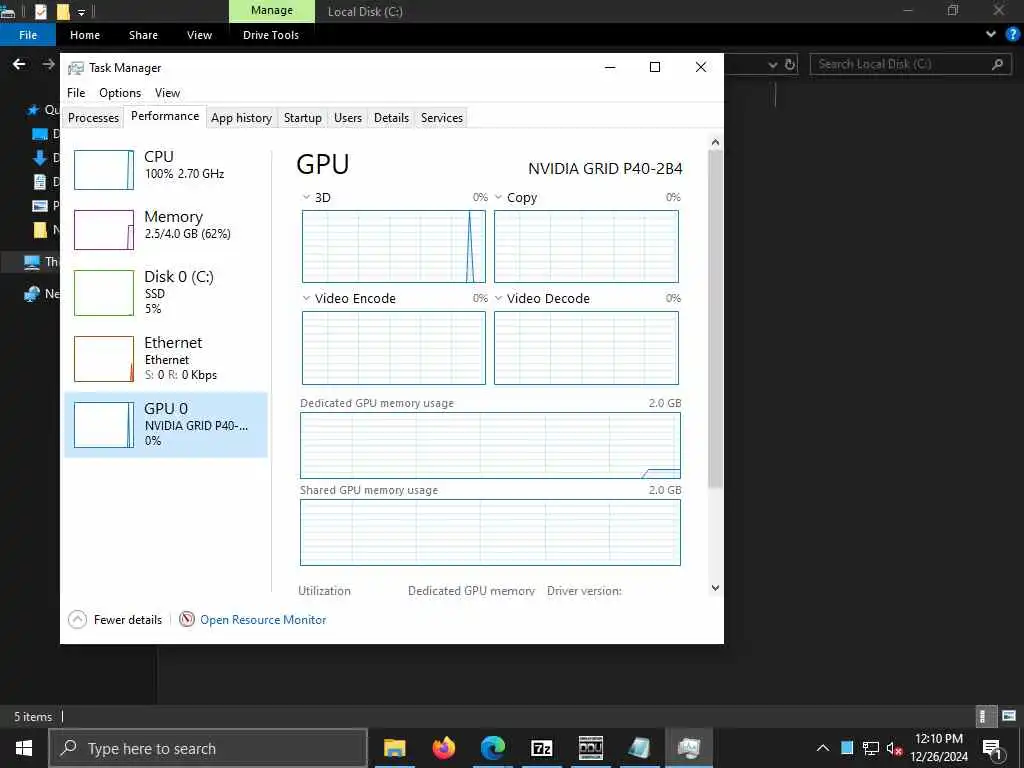Launch Microsoft Edge from the taskbar
This screenshot has height=768, width=1024.
click(x=493, y=748)
